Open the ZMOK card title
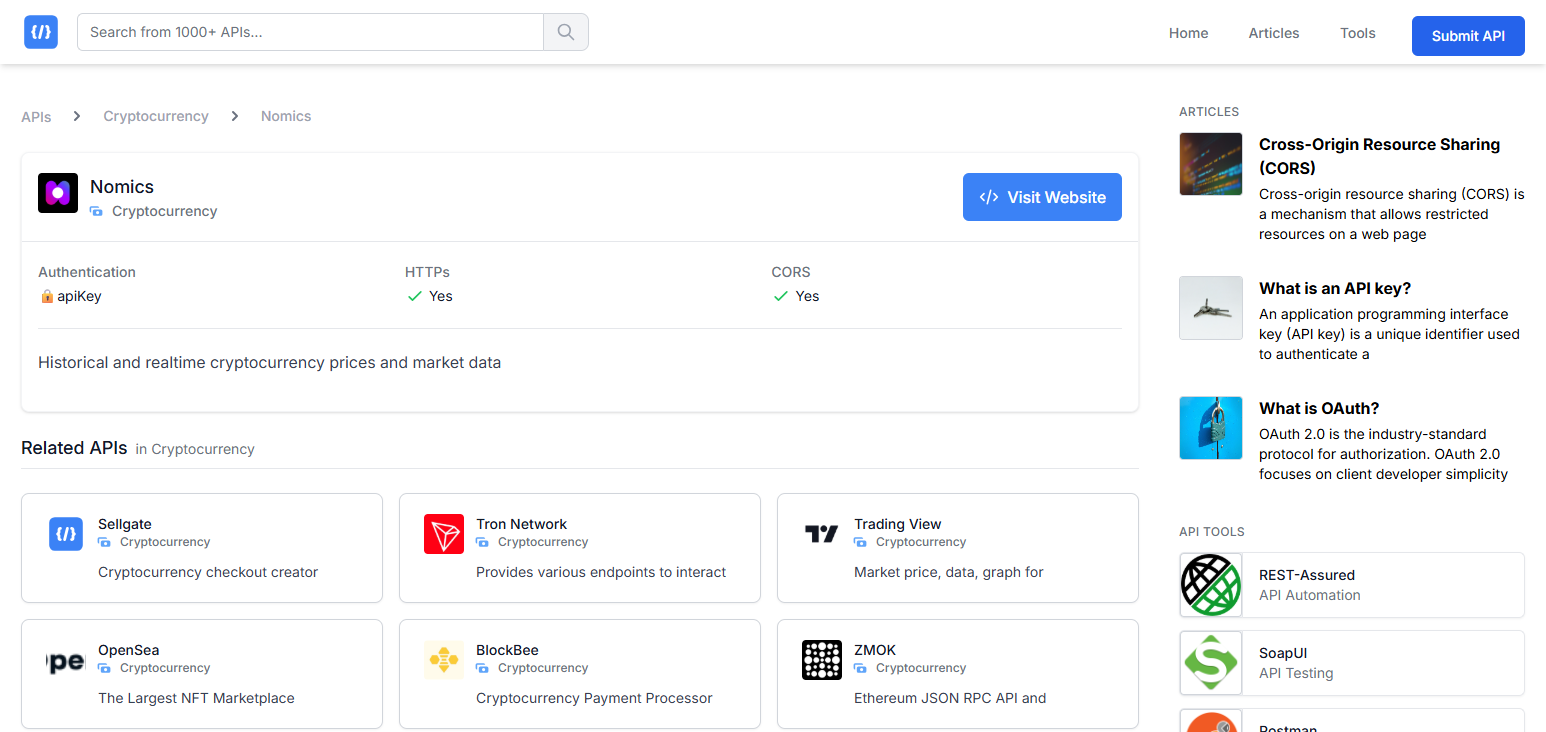The width and height of the screenshot is (1546, 732). (x=875, y=650)
